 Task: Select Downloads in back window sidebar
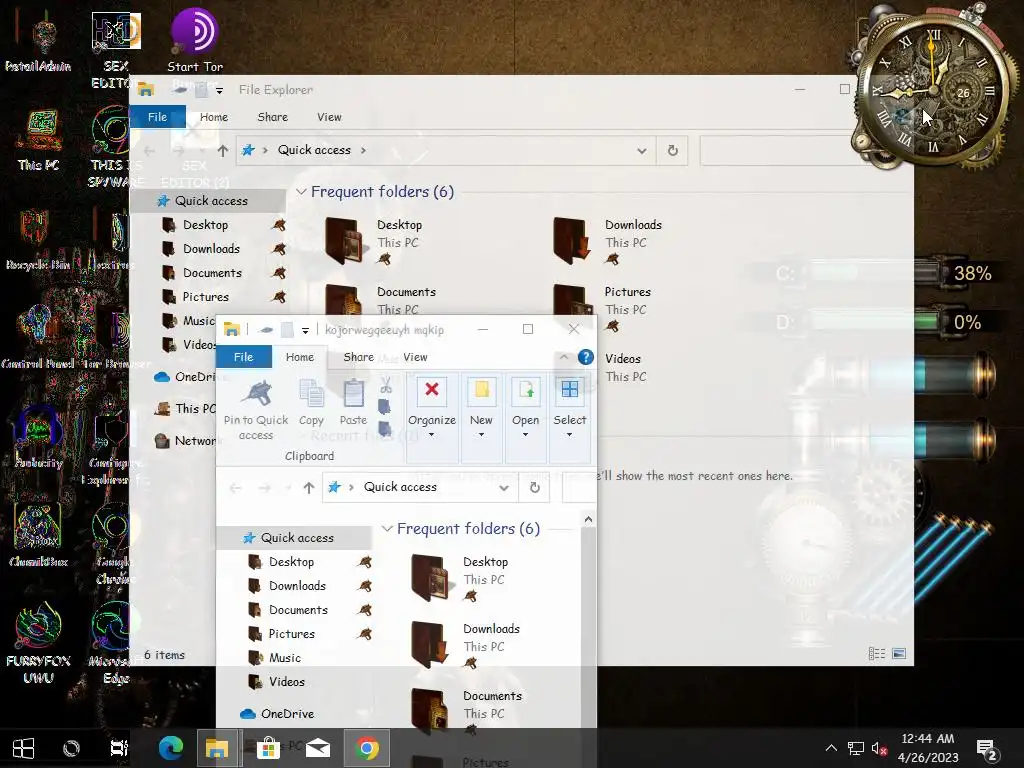211,249
